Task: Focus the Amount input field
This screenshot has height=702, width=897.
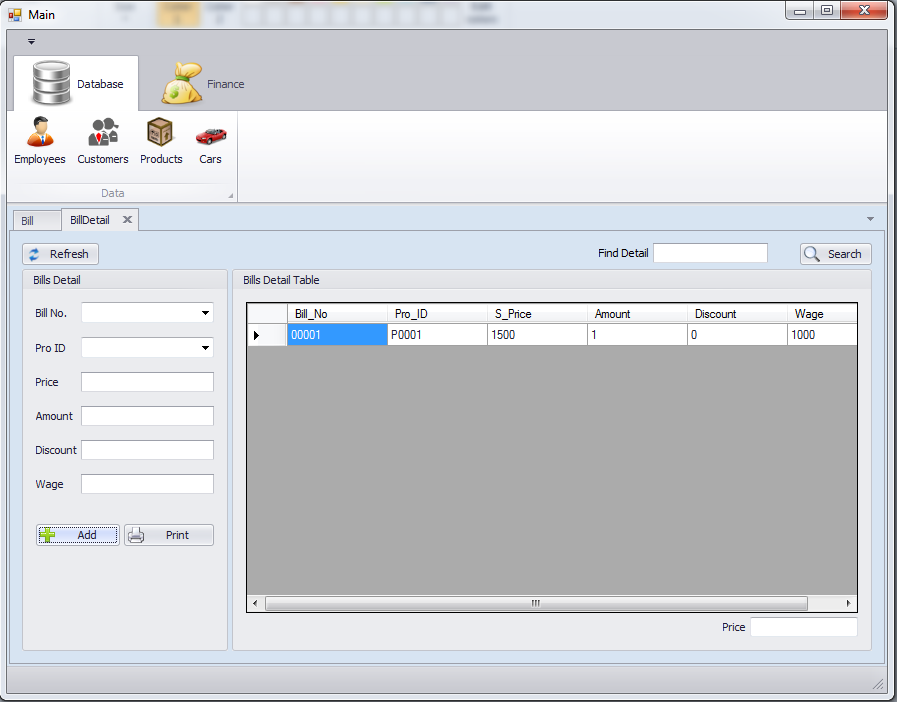Action: [x=148, y=416]
